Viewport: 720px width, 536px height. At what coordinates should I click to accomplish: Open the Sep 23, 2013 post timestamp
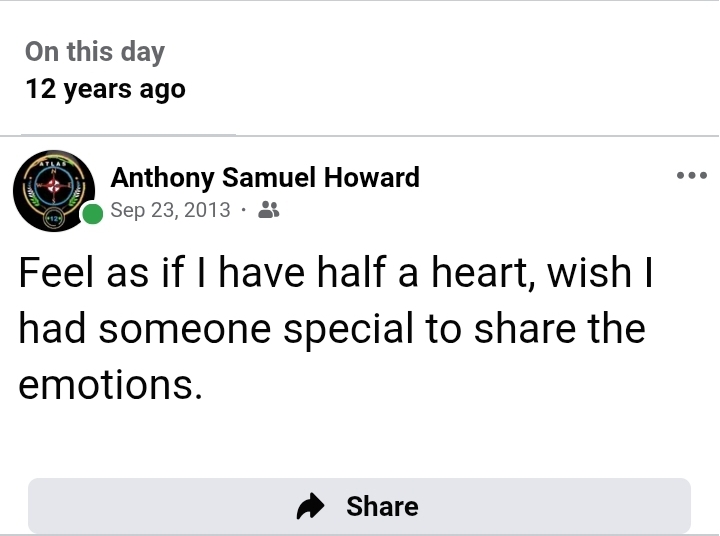coord(170,210)
